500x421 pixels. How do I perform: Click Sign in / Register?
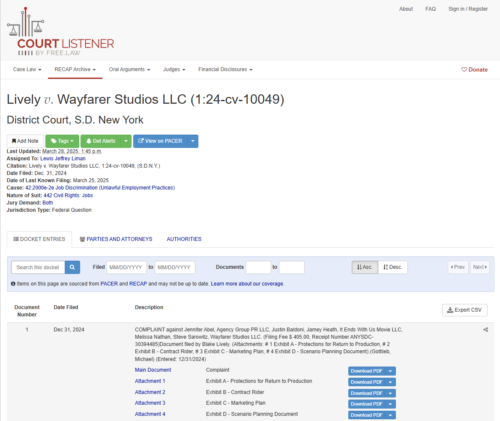tap(468, 9)
